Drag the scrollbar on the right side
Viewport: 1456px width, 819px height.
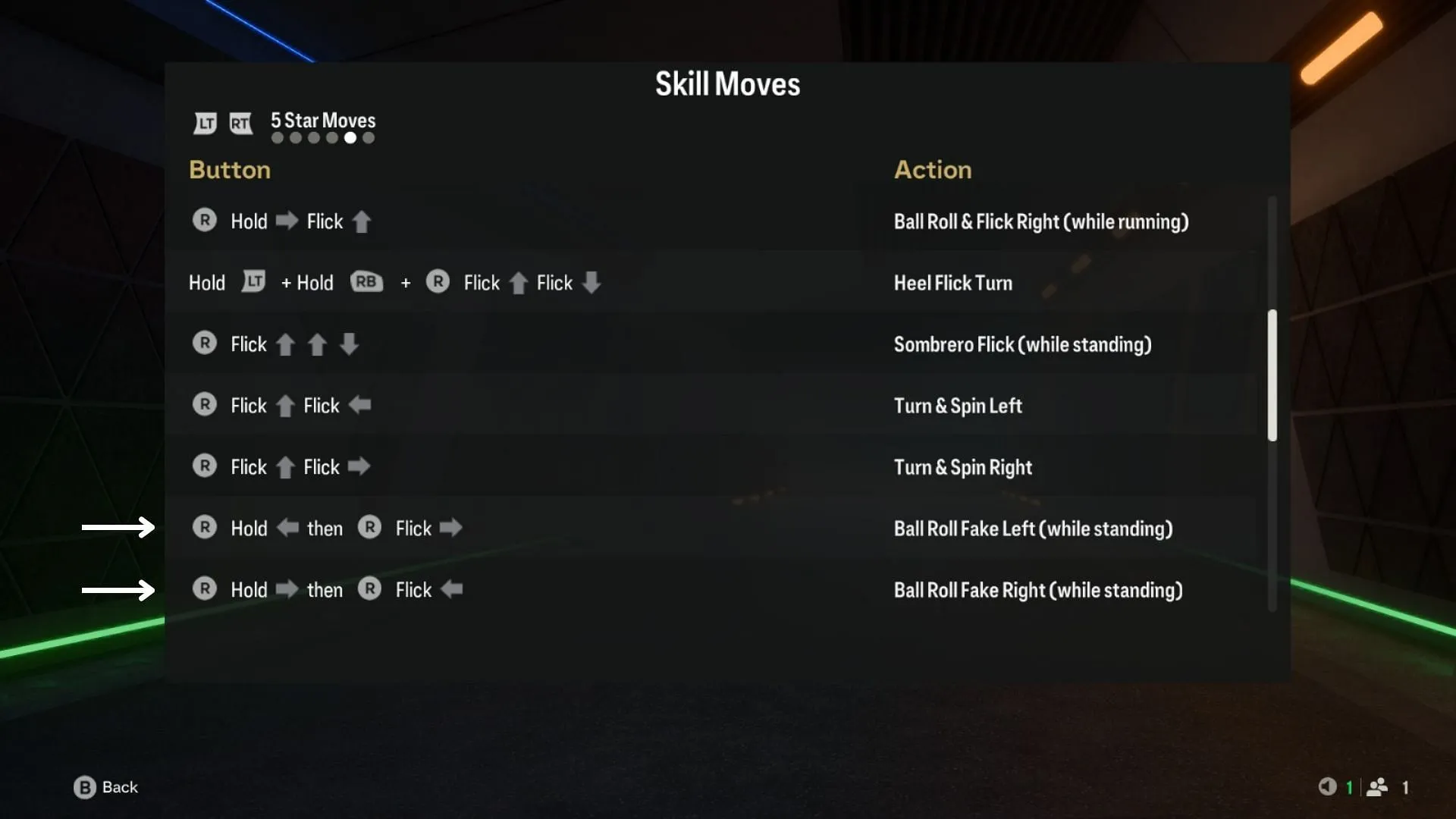point(1269,377)
